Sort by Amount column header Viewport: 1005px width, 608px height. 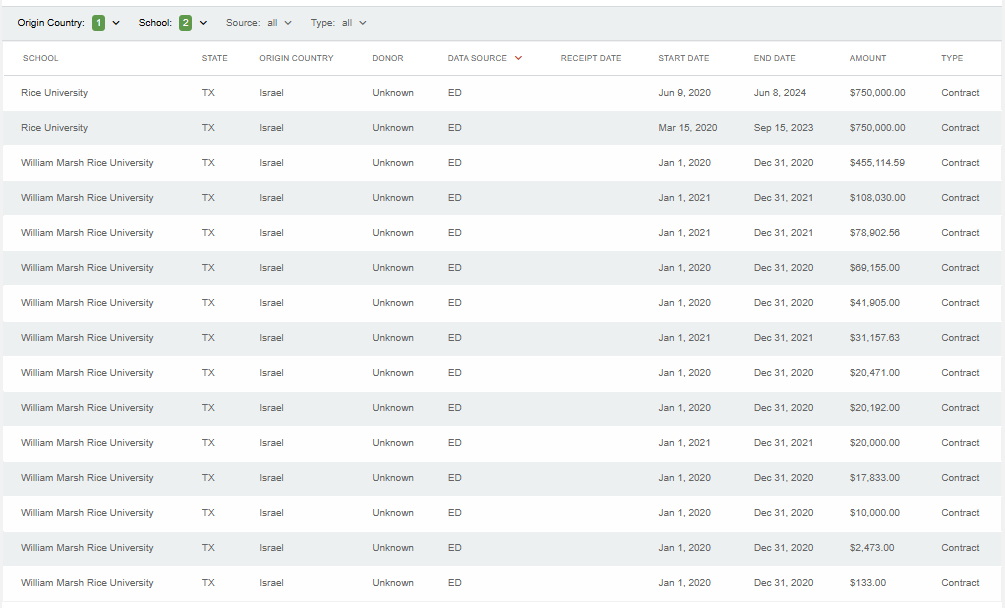pos(868,58)
